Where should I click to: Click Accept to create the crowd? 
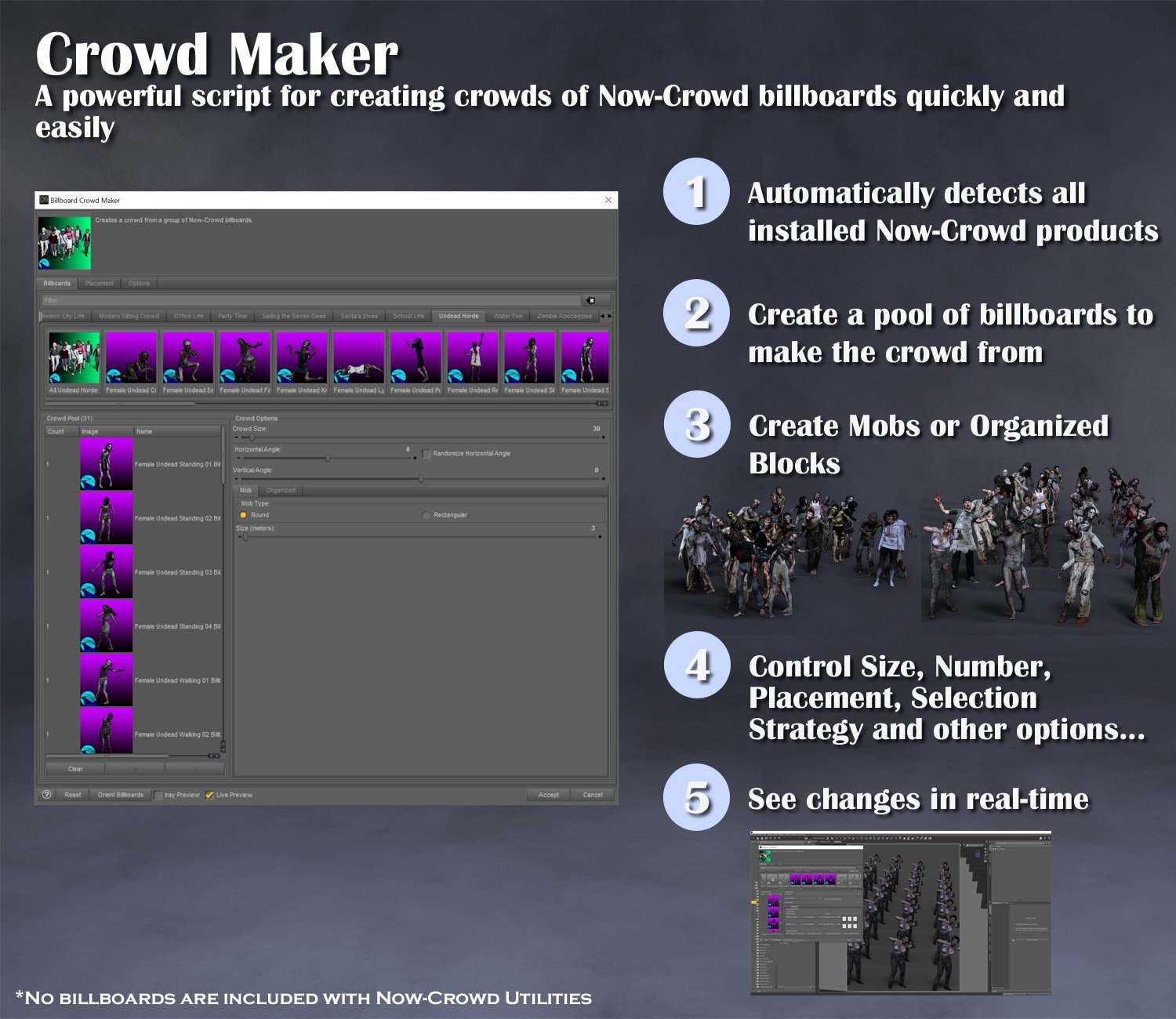tap(549, 795)
